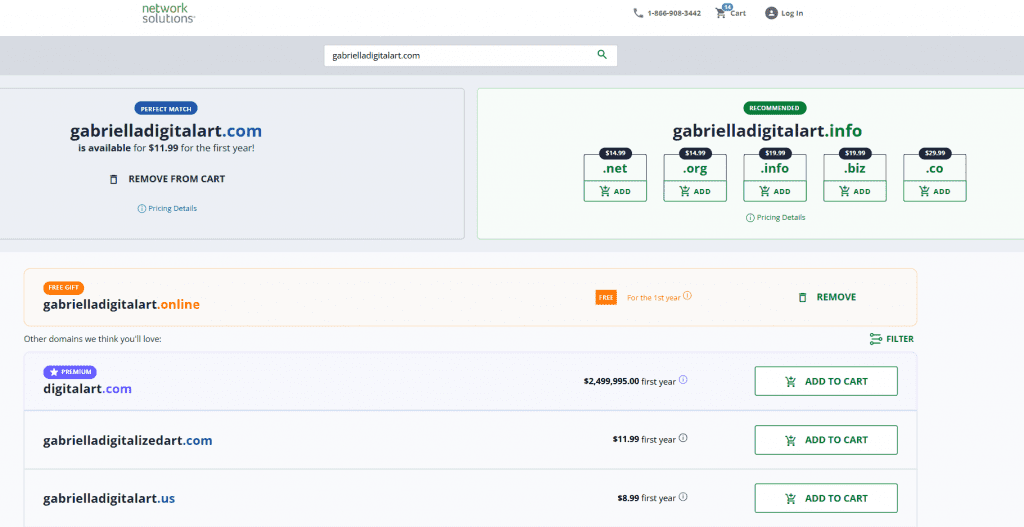Click 'is available for $11.99' text
This screenshot has height=527, width=1024.
coord(128,148)
